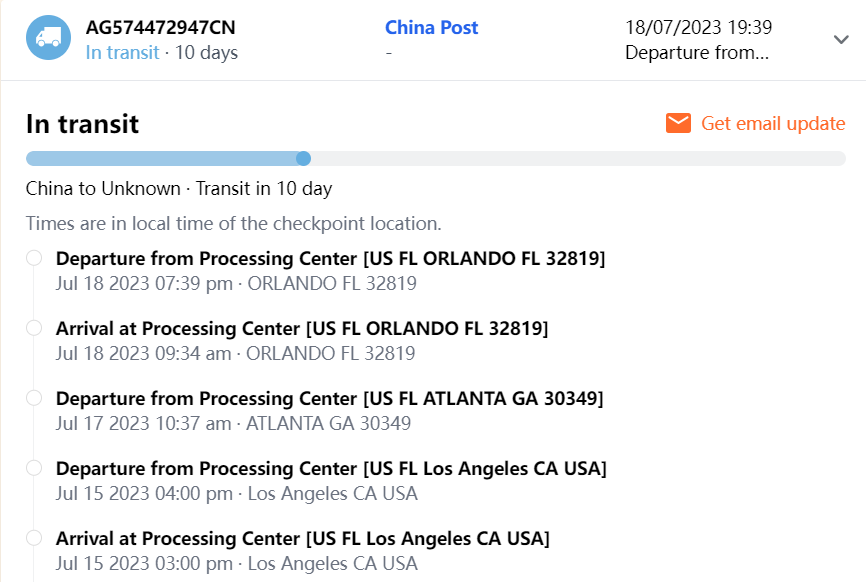The width and height of the screenshot is (866, 582).
Task: Click the blue dot on the progress bar
Action: tap(304, 158)
